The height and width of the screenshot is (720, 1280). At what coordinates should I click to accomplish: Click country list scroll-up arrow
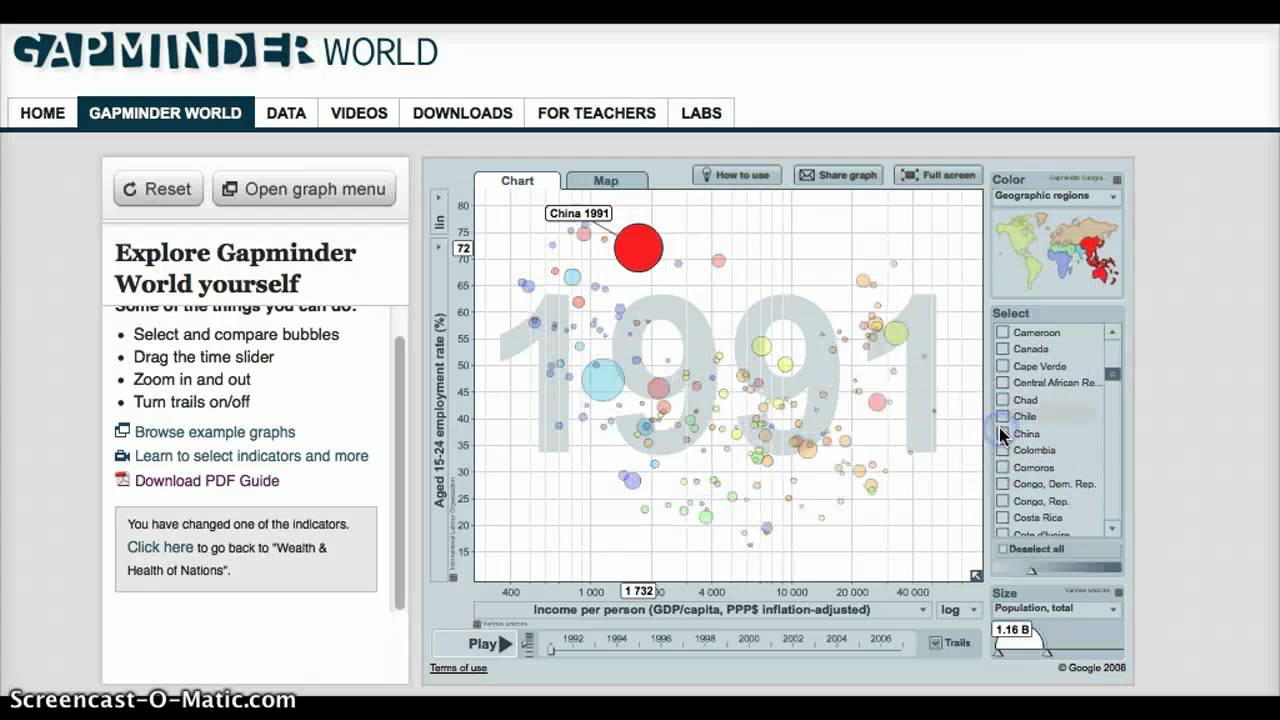pyautogui.click(x=1112, y=332)
